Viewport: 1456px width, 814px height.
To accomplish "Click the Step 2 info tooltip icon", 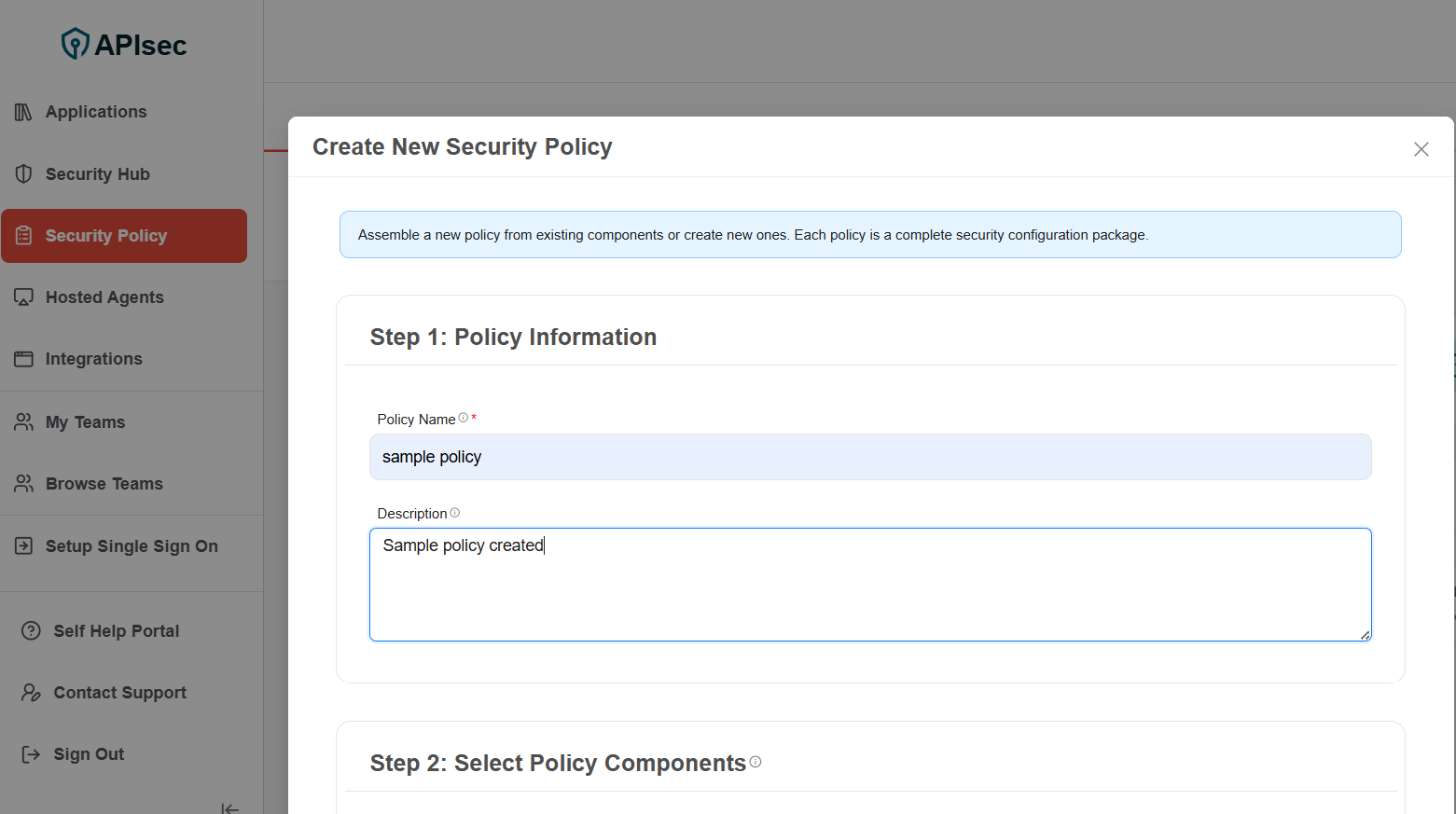I will (756, 762).
